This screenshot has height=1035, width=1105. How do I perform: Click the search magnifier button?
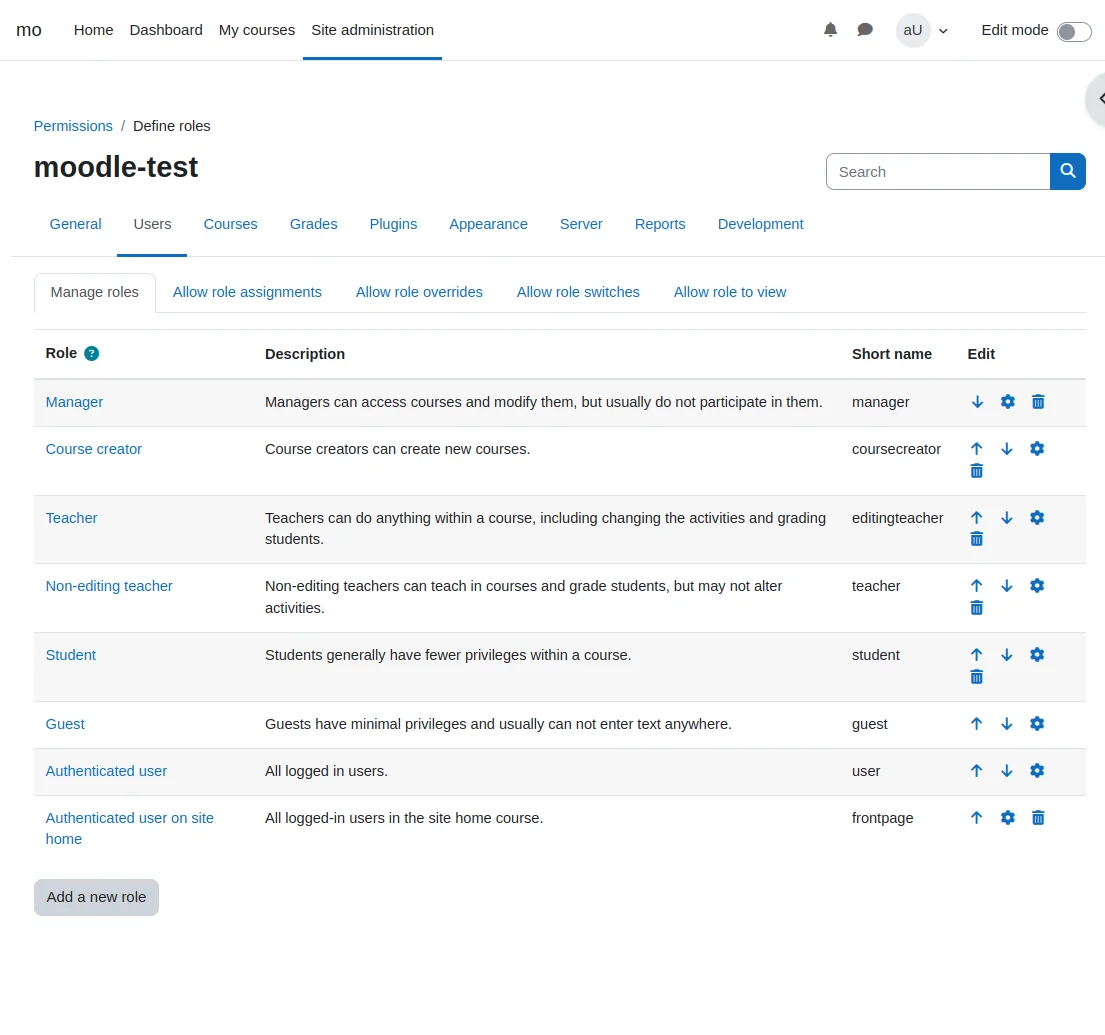point(1067,171)
